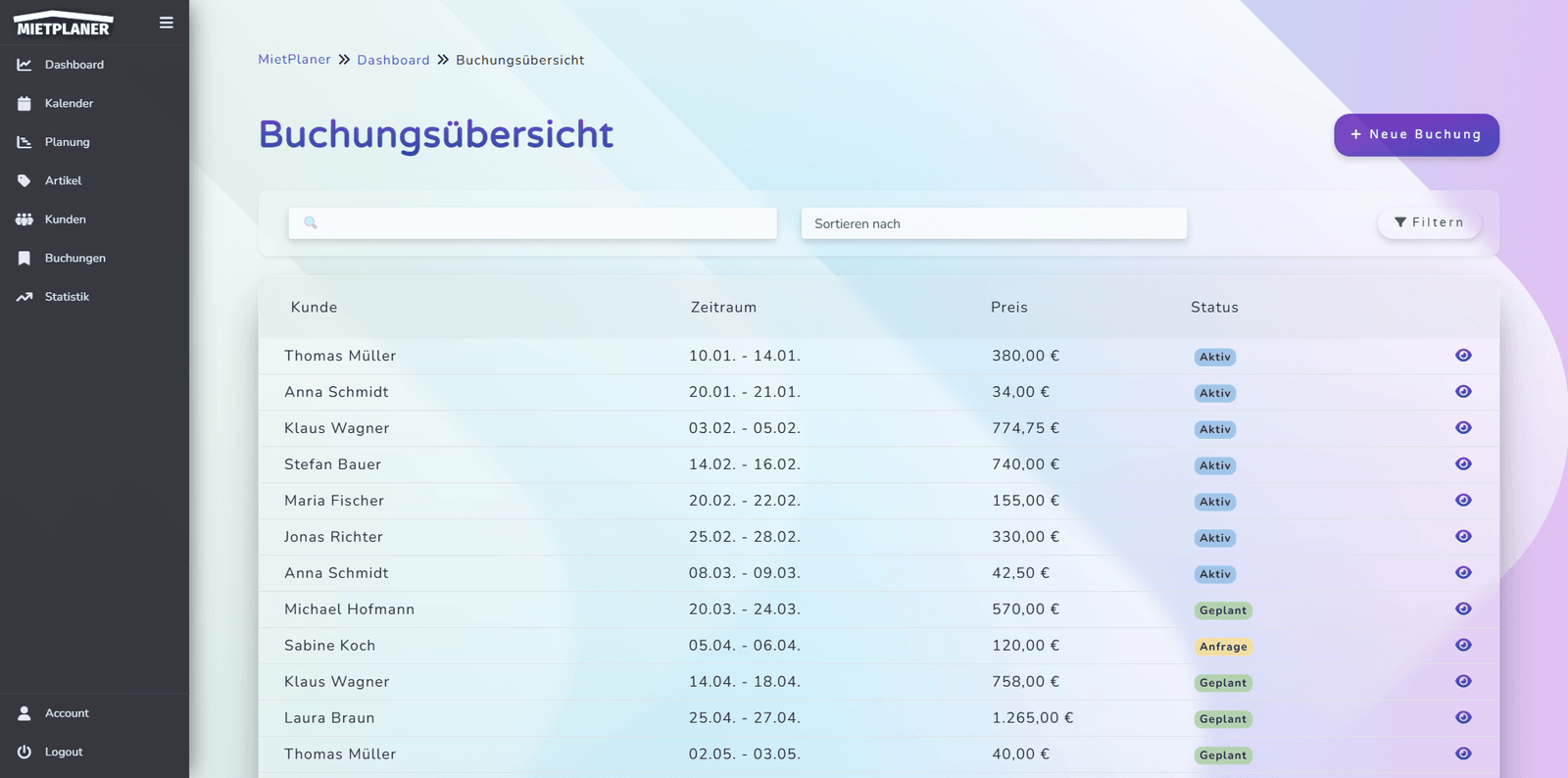Click the Zeitraum column header
This screenshot has height=778, width=1568.
point(723,308)
